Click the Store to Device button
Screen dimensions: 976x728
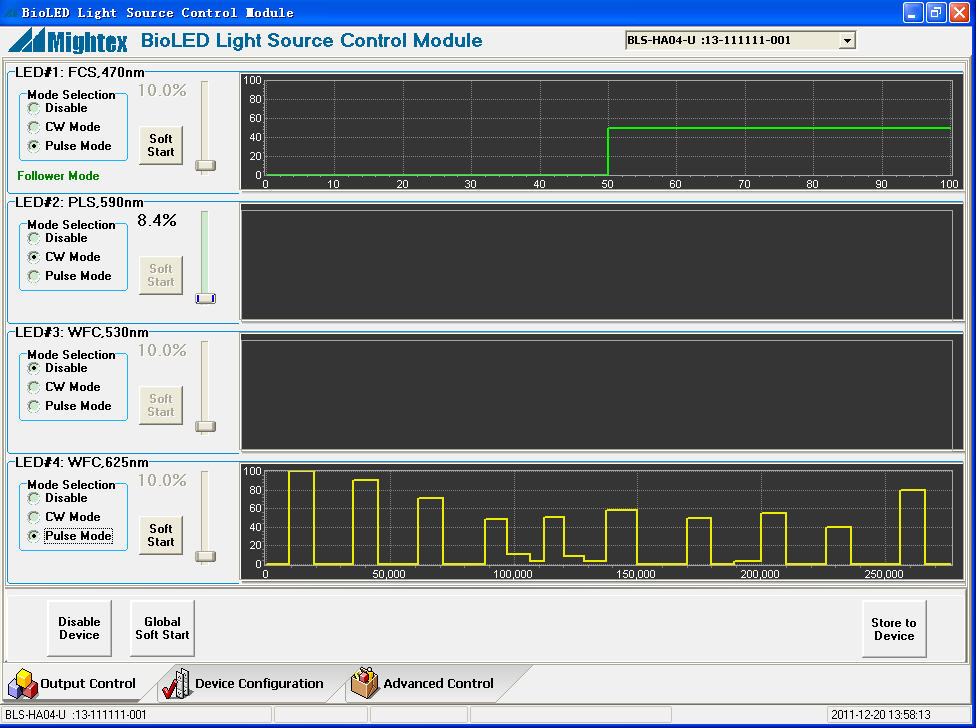tap(893, 628)
